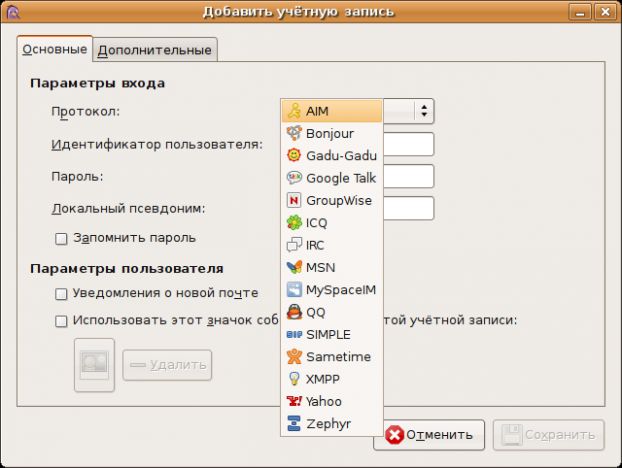Click the Bonjour protocol icon
Screen dimensions: 622x468
(294, 133)
